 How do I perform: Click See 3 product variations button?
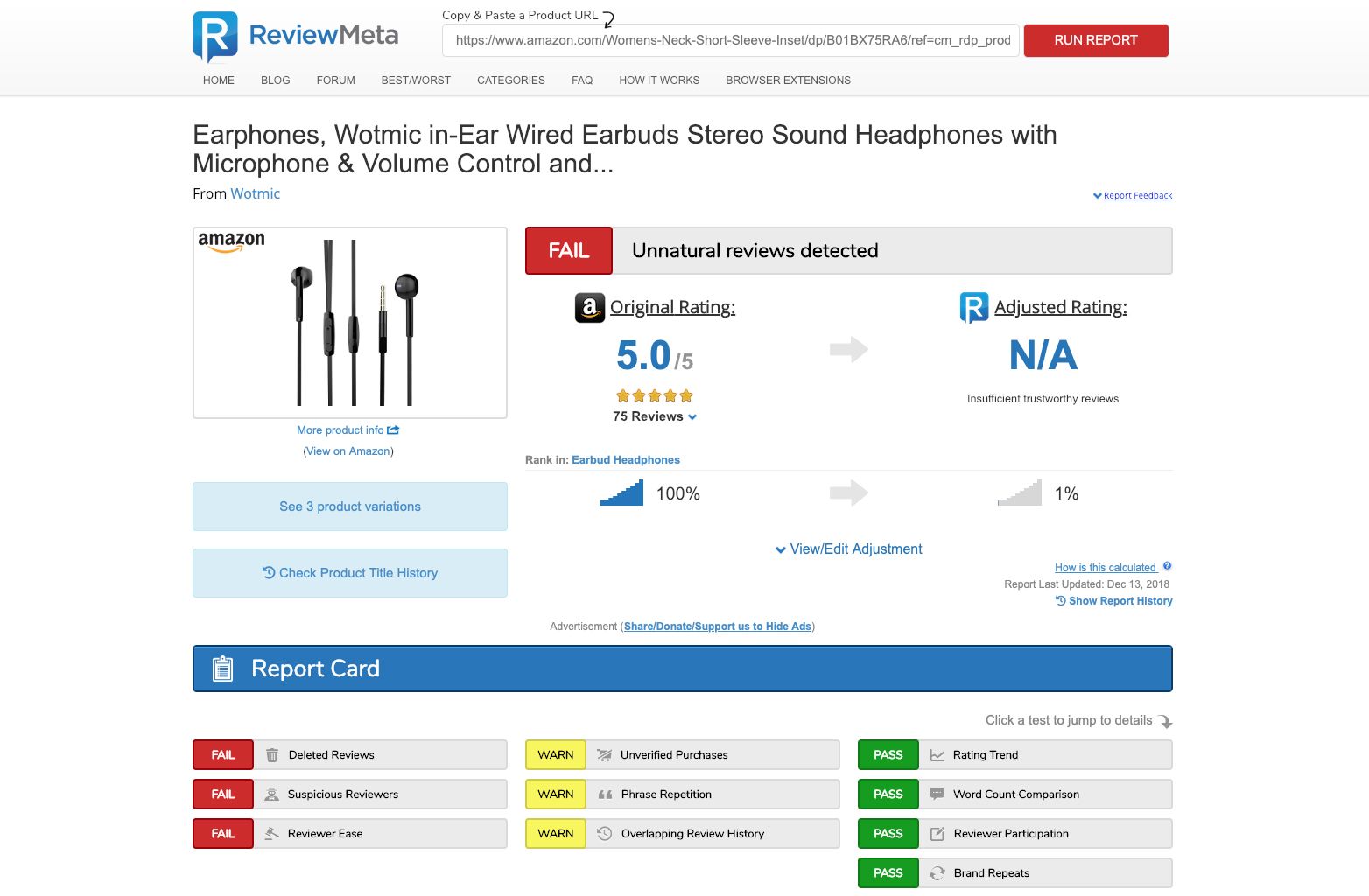pyautogui.click(x=350, y=507)
